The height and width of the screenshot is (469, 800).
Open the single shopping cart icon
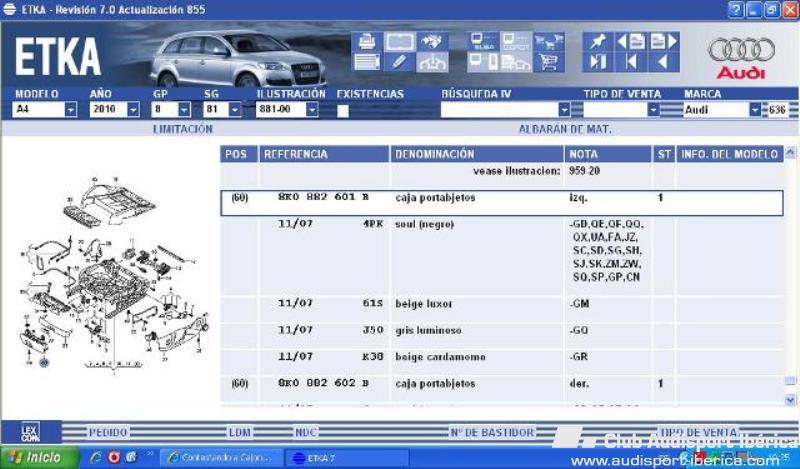[x=549, y=62]
